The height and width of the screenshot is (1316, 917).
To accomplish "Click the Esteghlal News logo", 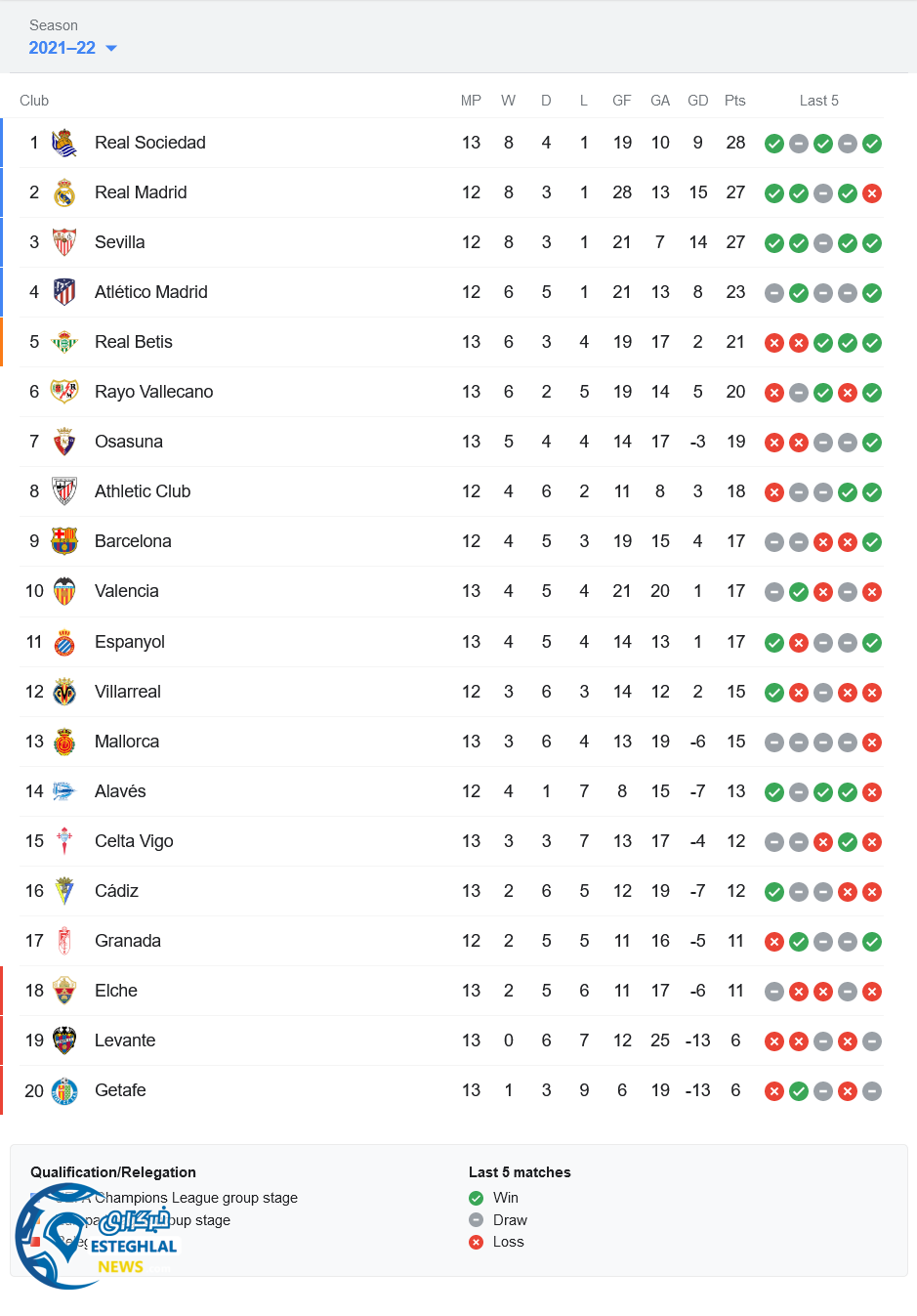I will tap(96, 1236).
